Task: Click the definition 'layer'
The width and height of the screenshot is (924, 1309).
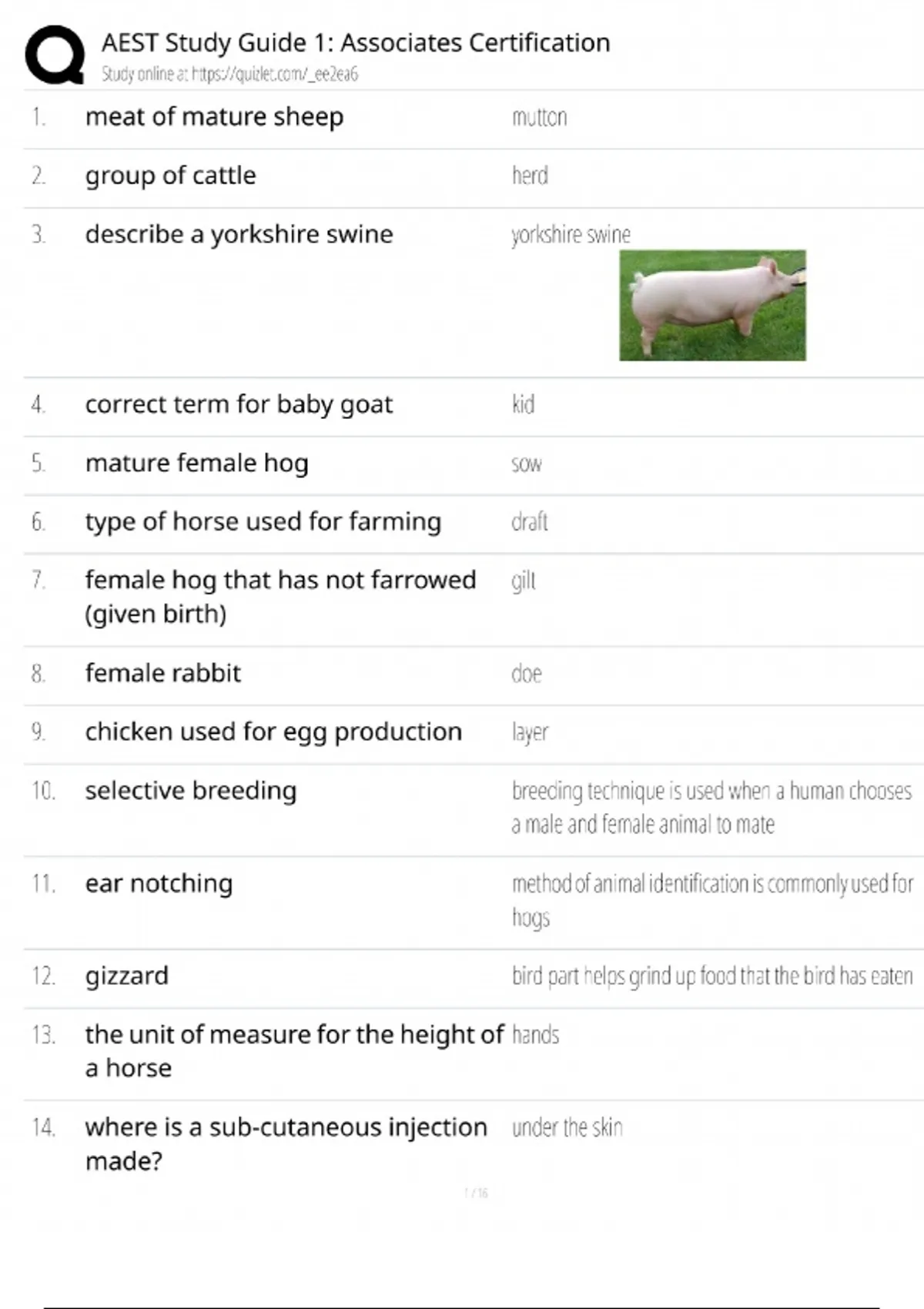Action: (x=530, y=732)
